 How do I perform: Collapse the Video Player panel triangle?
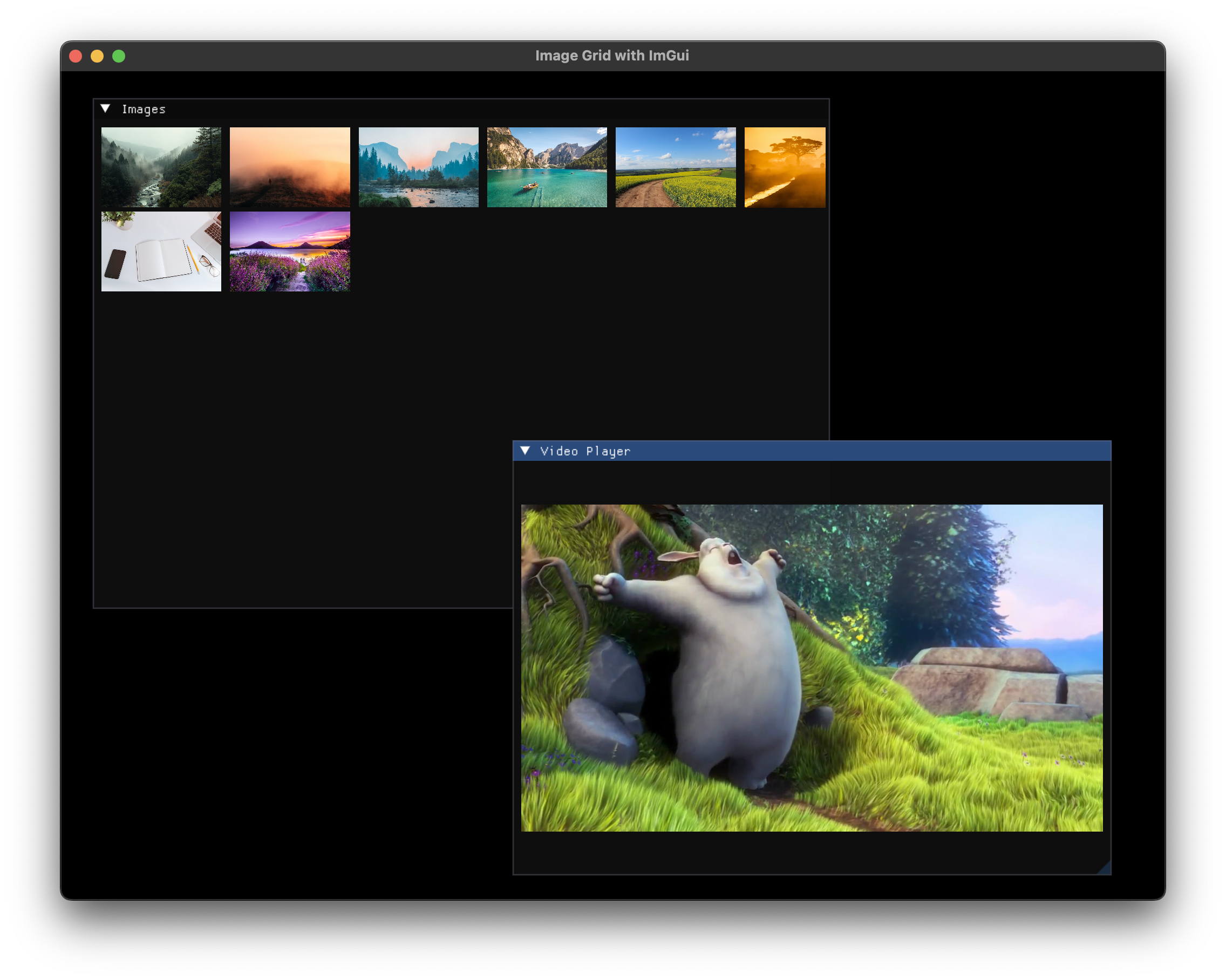point(525,451)
